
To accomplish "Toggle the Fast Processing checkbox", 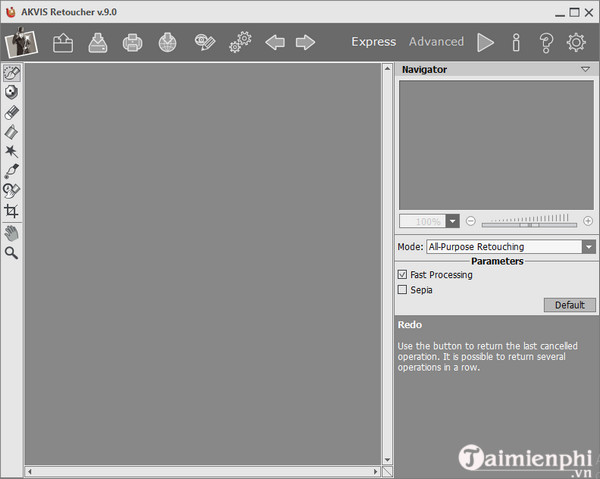I will (402, 274).
